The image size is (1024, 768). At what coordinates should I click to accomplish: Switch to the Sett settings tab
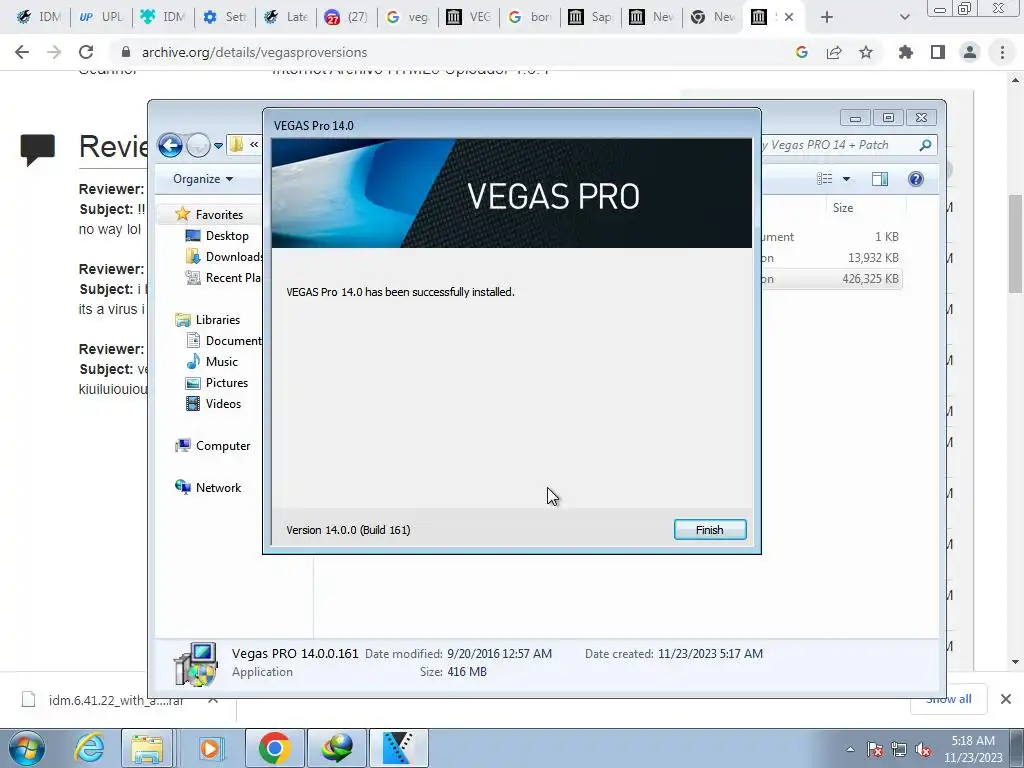(224, 17)
